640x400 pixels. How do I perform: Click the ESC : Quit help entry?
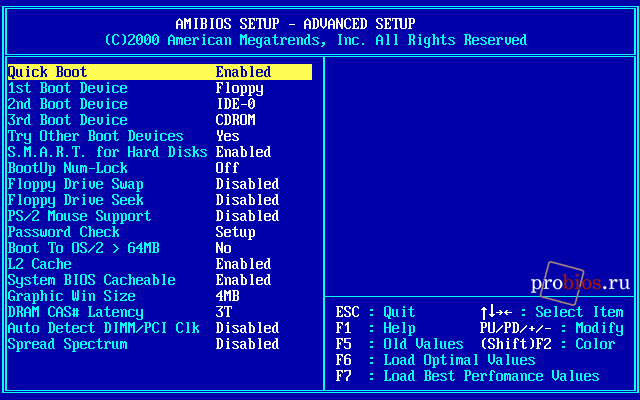(x=376, y=312)
